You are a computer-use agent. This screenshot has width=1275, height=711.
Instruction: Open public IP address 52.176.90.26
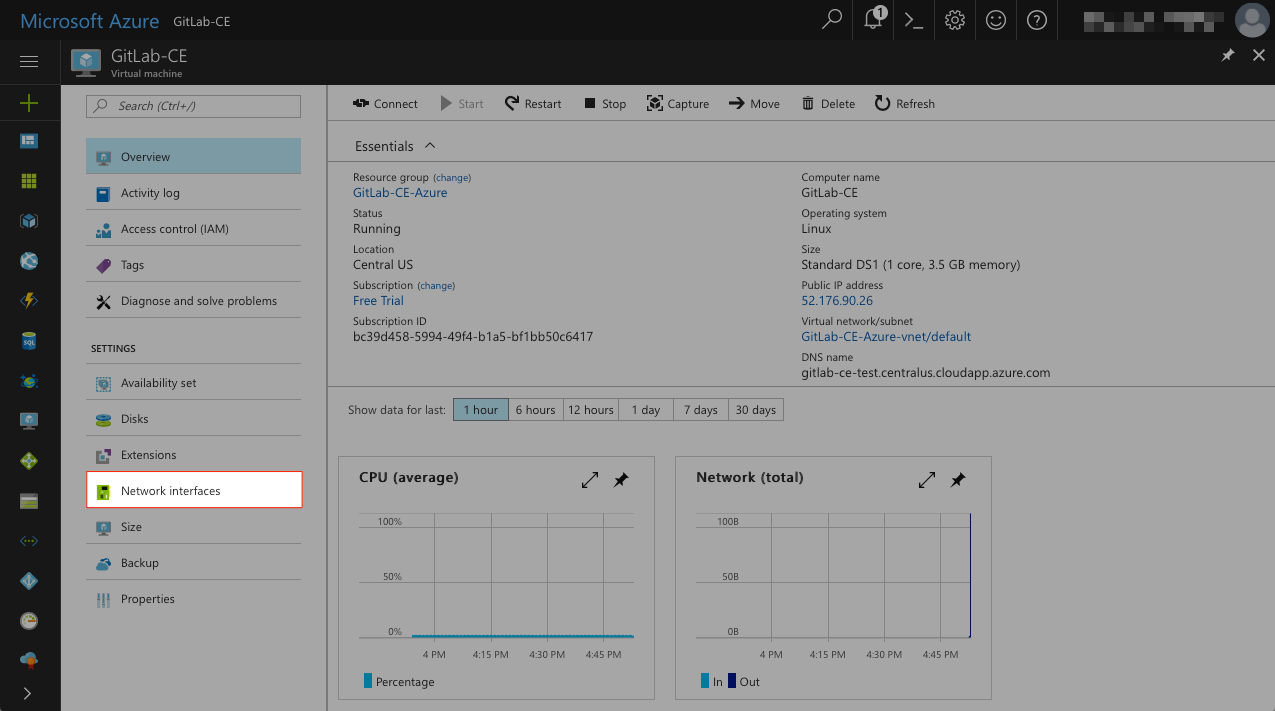837,301
